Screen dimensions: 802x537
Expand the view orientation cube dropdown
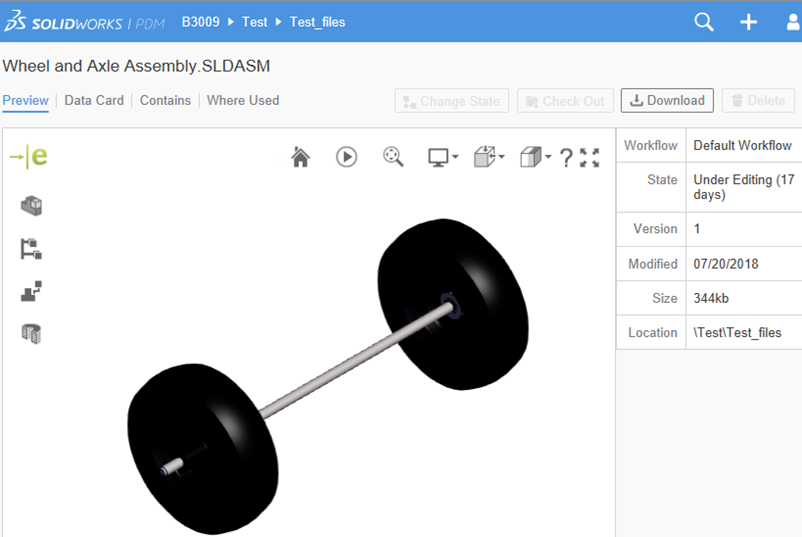(489, 157)
